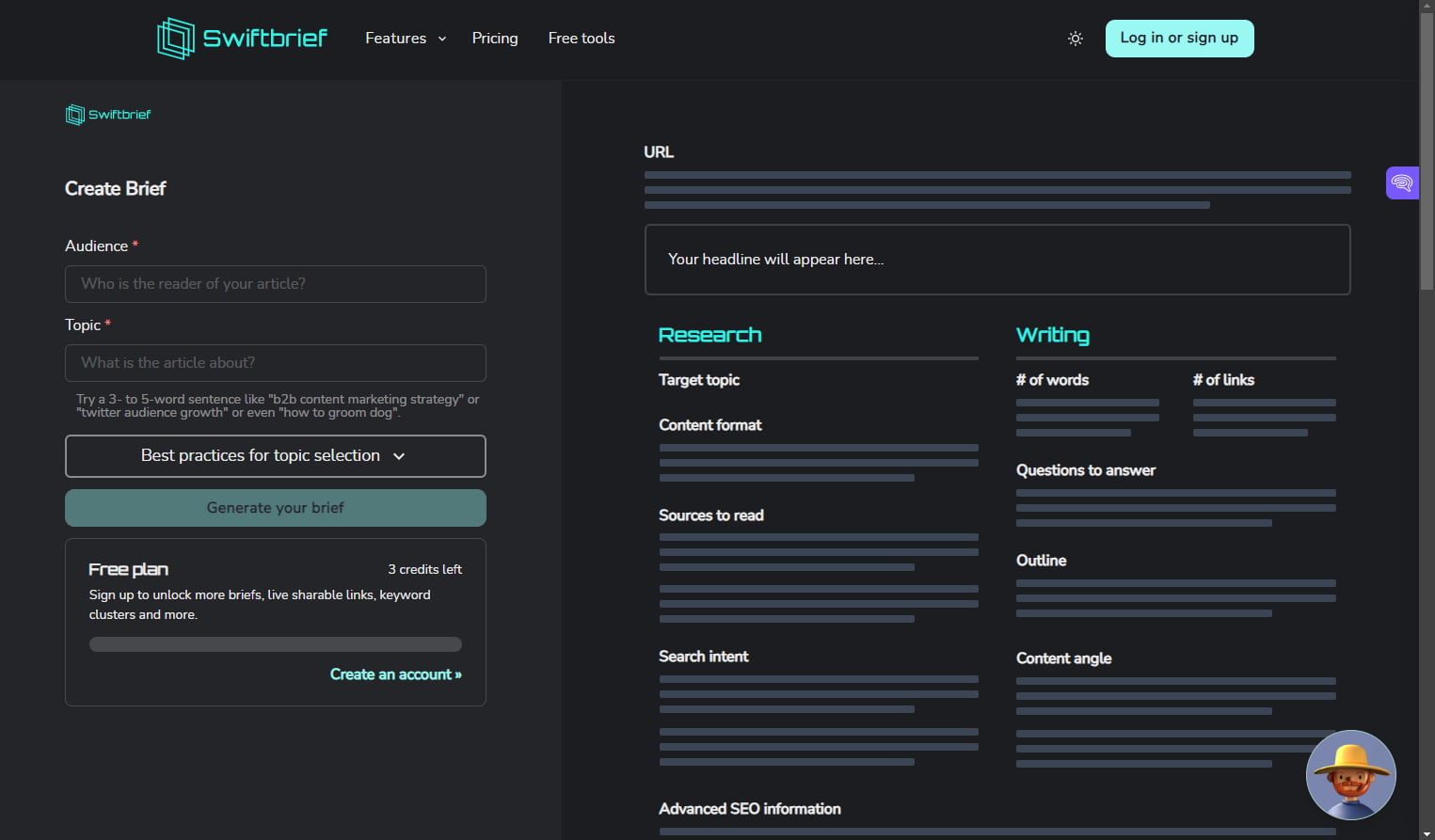This screenshot has width=1435, height=840.
Task: Click the Log in or sign up button
Action: point(1179,39)
